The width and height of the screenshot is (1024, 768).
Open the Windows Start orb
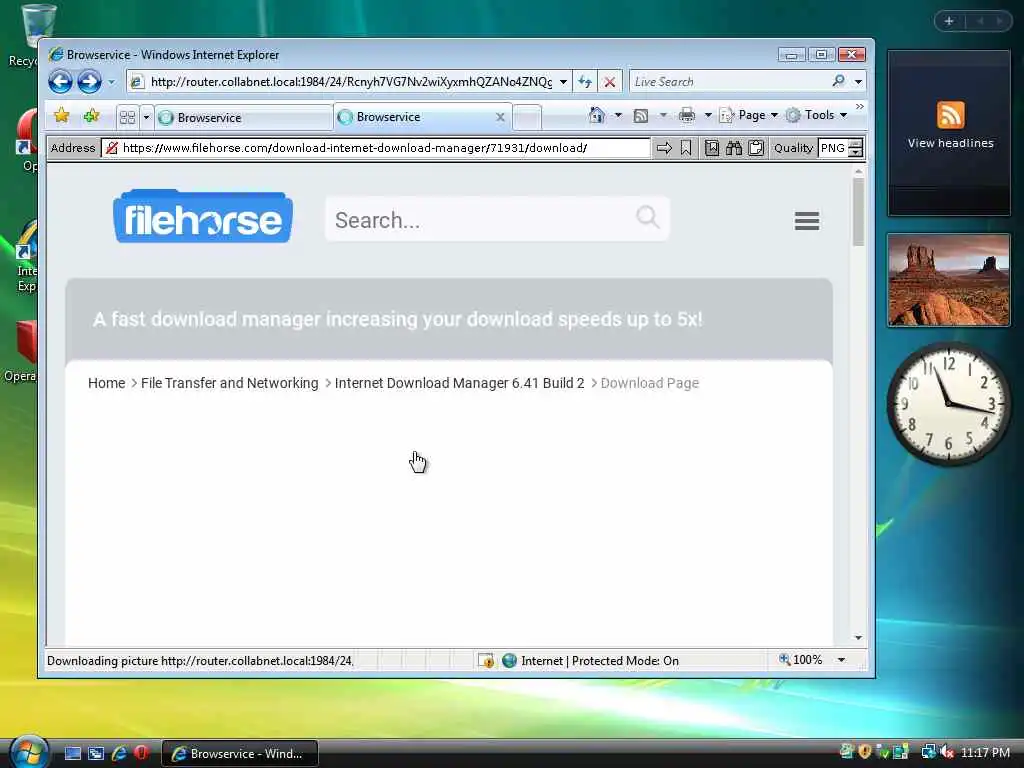(28, 751)
